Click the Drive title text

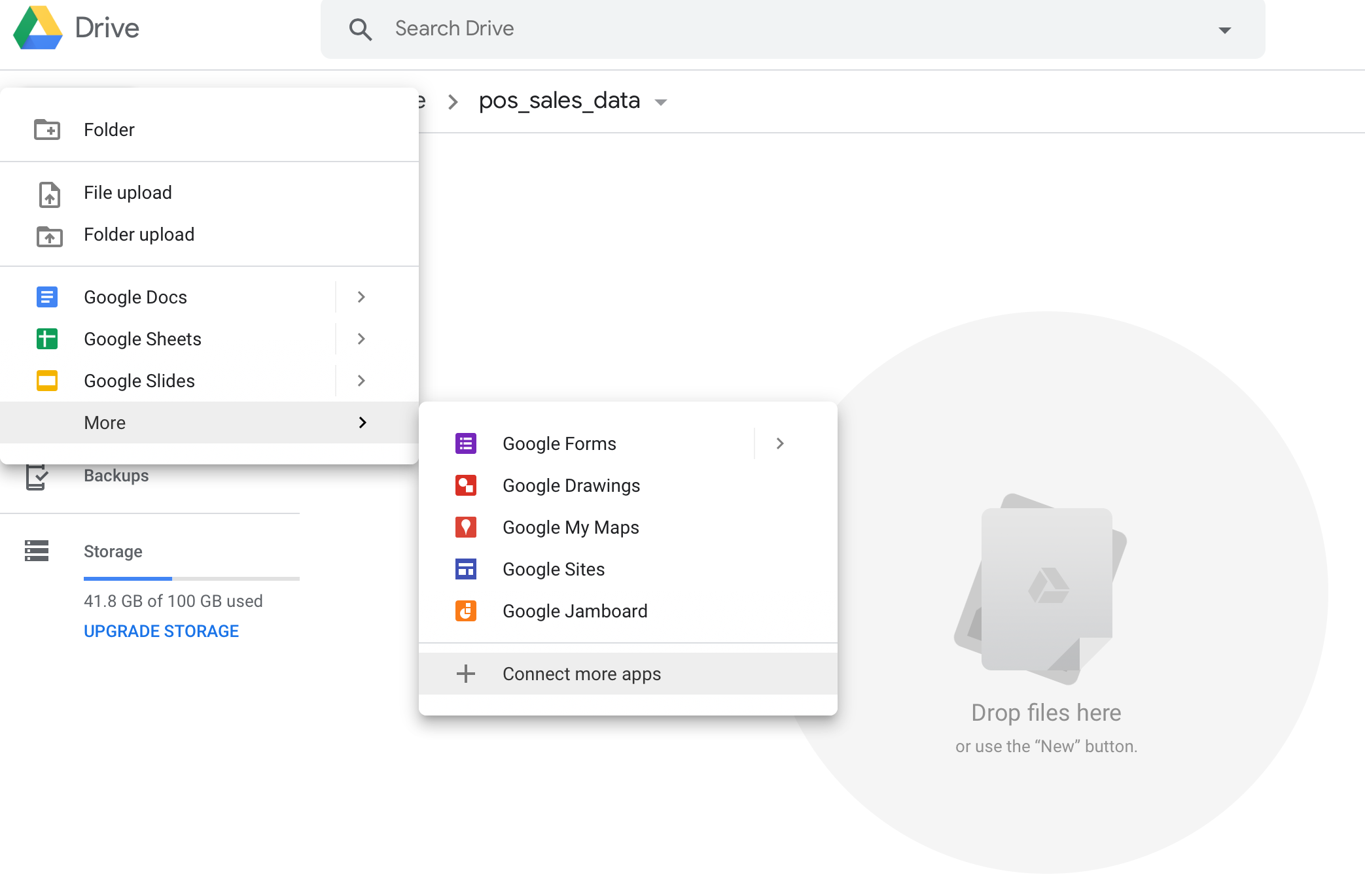pos(107,28)
